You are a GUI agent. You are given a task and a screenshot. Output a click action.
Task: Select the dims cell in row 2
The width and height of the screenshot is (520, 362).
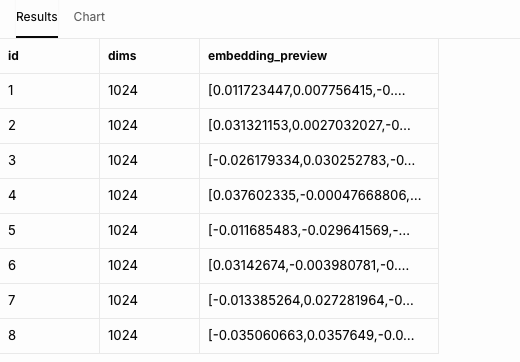[149, 126]
